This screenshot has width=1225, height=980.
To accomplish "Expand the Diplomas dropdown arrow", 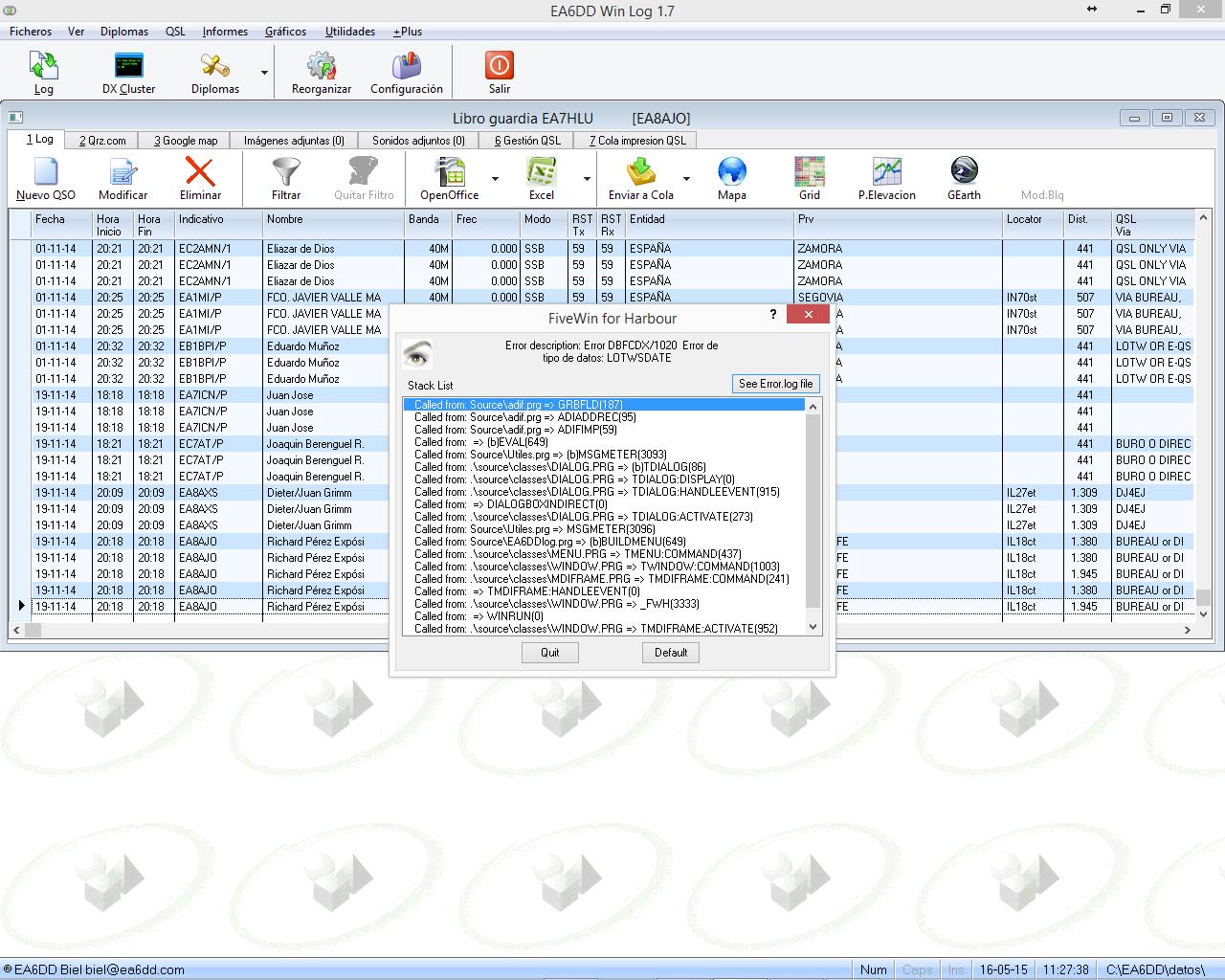I will (x=264, y=73).
